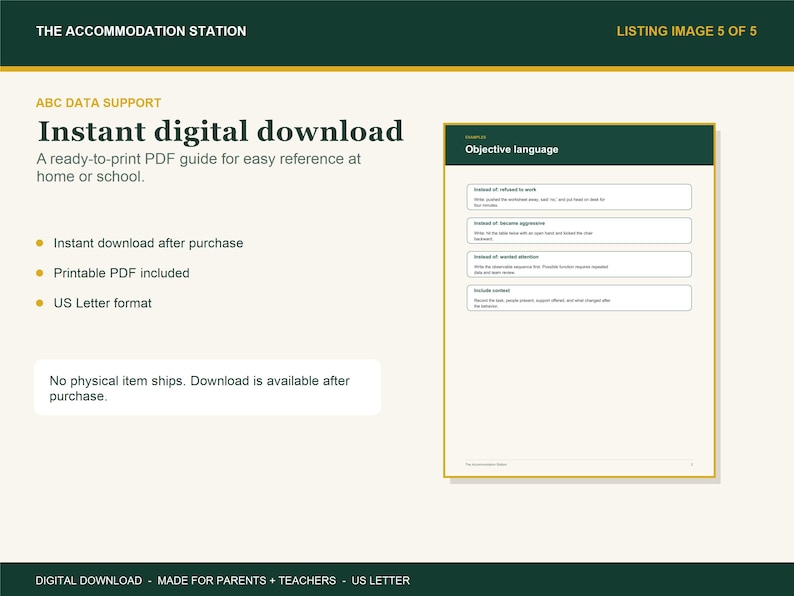Click the 'Made for Parents + Teachers' footer text
Viewport: 794px width, 596px height.
click(247, 580)
